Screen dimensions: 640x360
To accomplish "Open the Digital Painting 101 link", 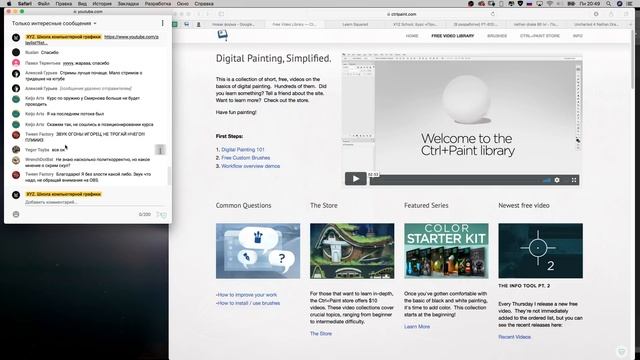I will (x=243, y=150).
